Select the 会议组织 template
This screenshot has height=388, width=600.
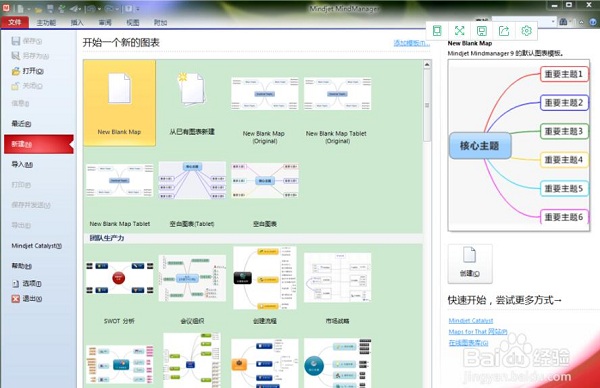[192, 289]
